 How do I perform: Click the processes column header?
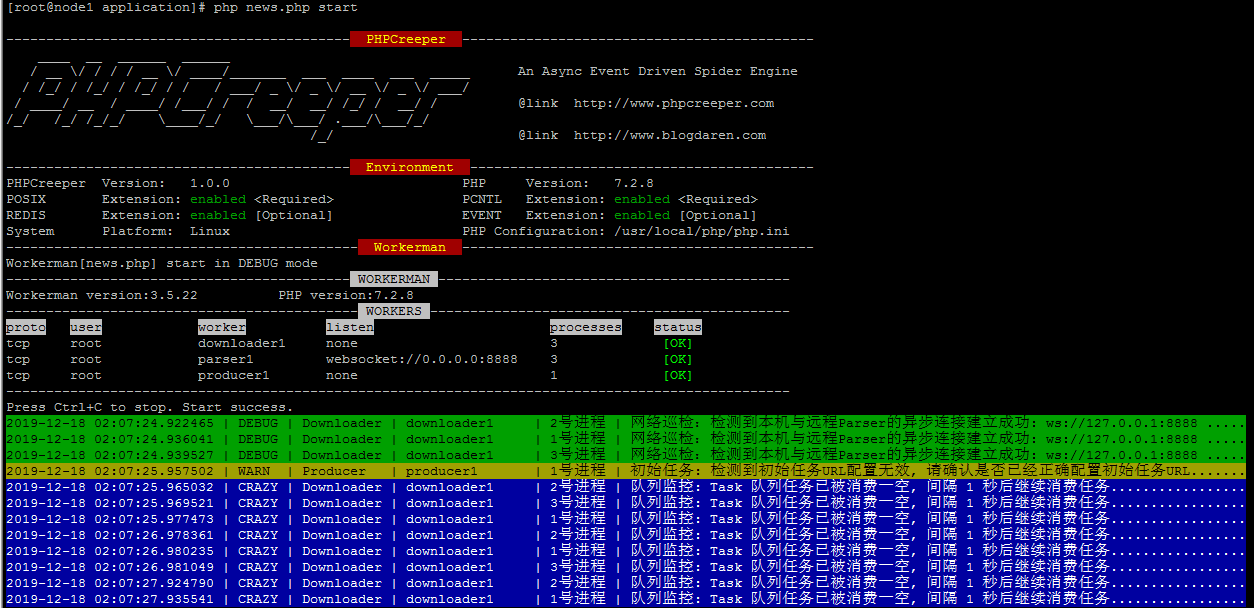tap(585, 327)
